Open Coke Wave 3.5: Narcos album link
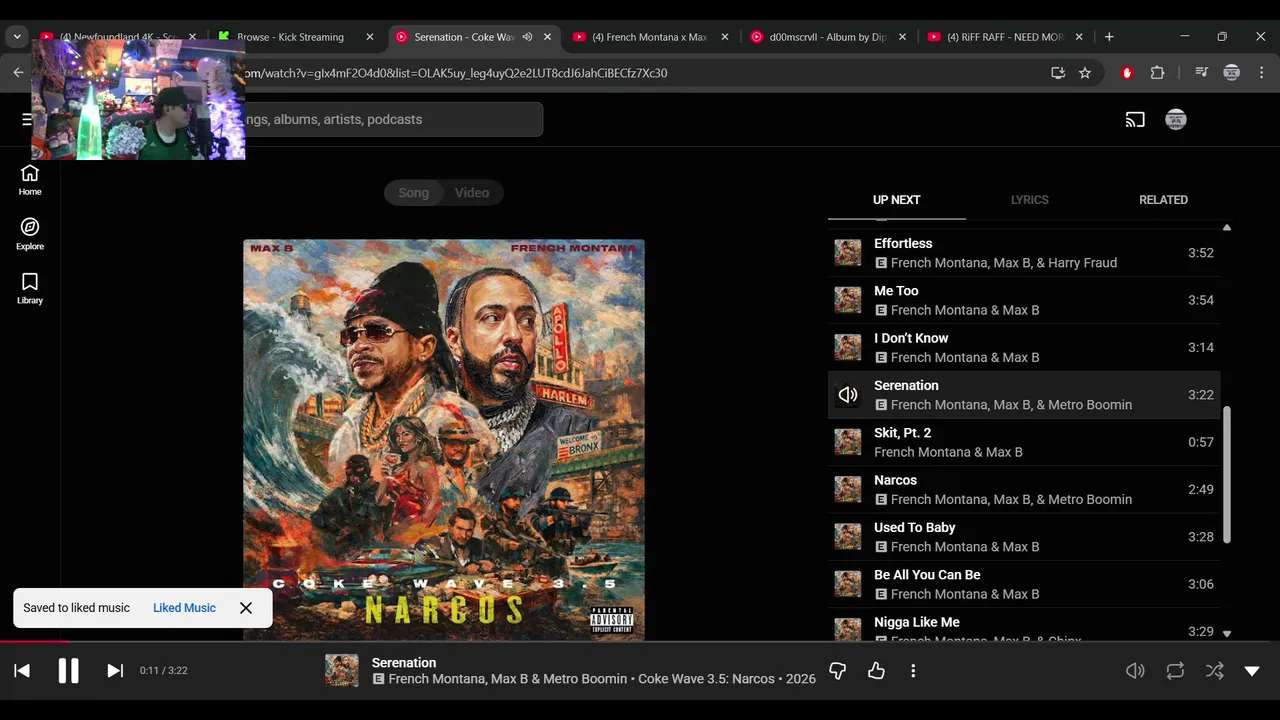Image resolution: width=1280 pixels, height=720 pixels. coord(706,679)
